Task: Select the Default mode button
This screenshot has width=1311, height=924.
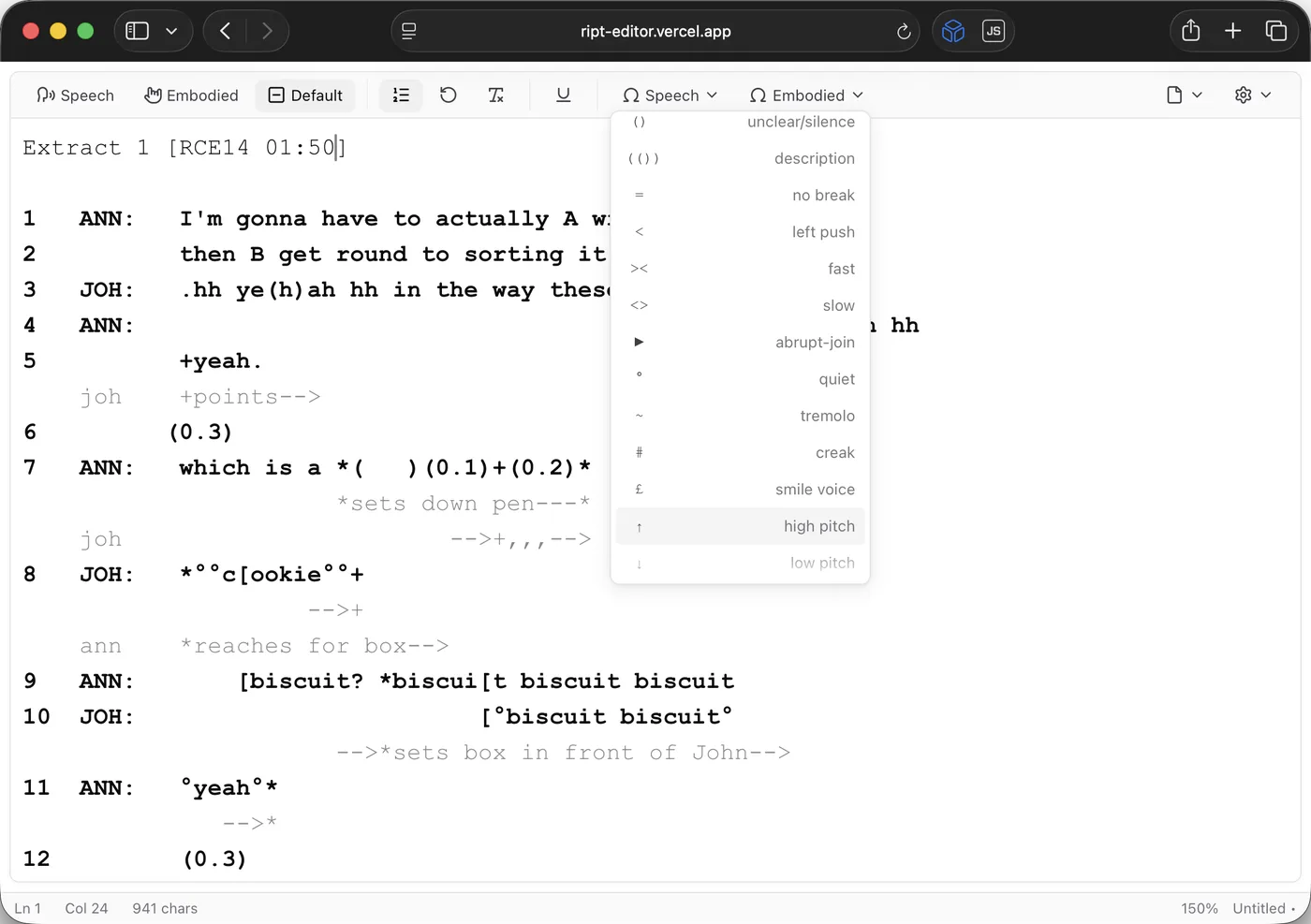Action: coord(305,95)
